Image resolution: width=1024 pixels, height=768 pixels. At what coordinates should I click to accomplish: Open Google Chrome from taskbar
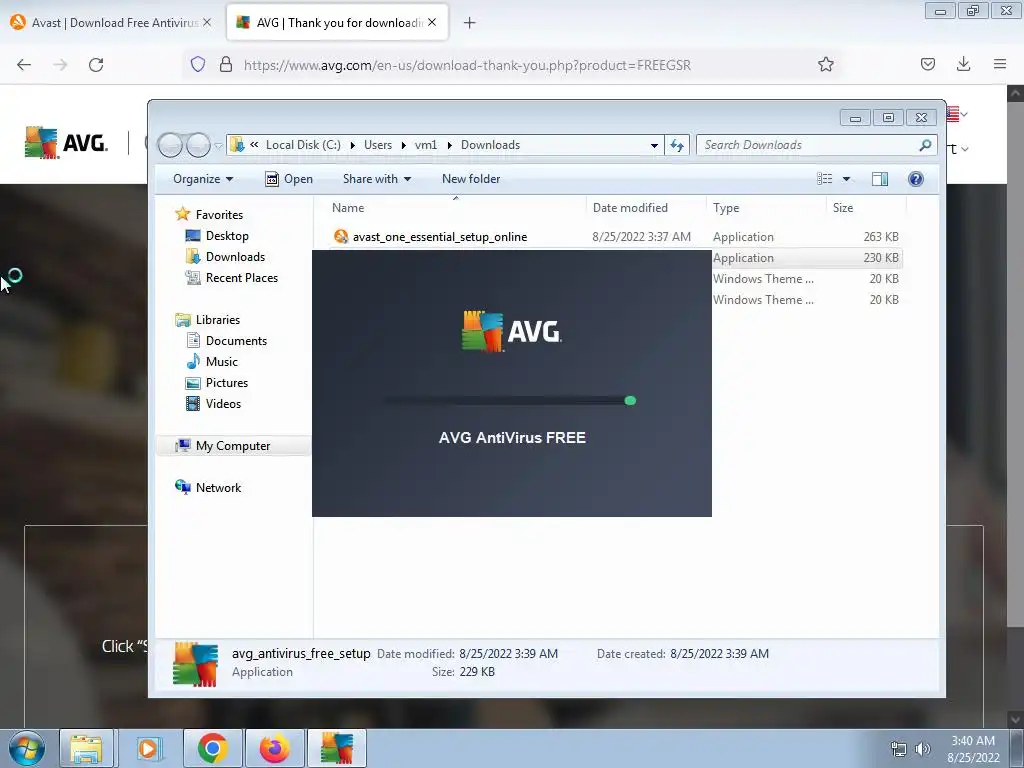pyautogui.click(x=212, y=748)
